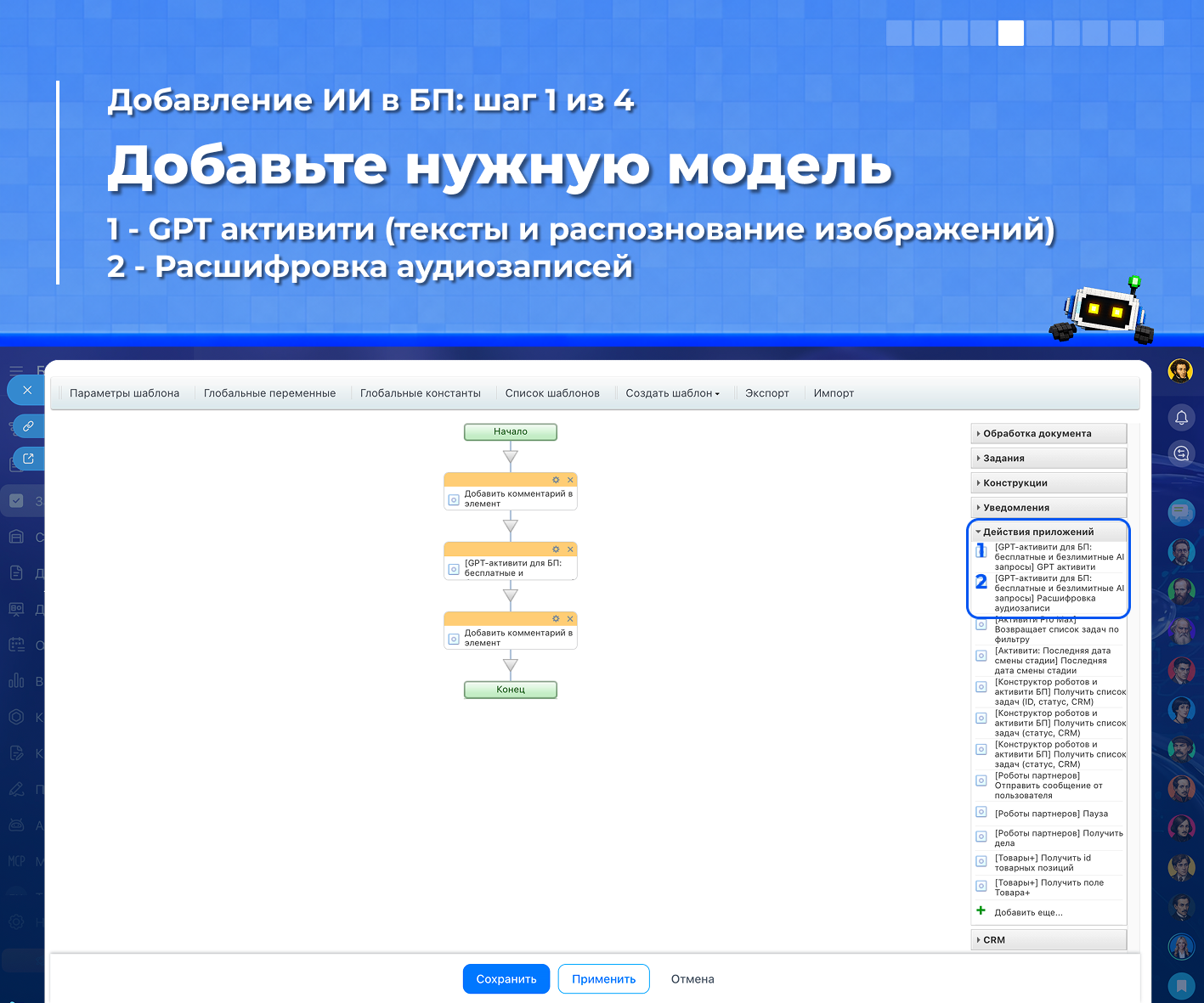Screen dimensions: 1204x1003
Task: Open Создать шаблон dropdown
Action: coord(672,393)
